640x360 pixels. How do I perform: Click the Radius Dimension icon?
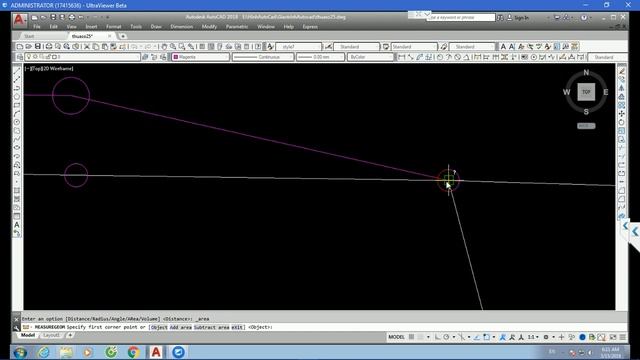click(440, 57)
